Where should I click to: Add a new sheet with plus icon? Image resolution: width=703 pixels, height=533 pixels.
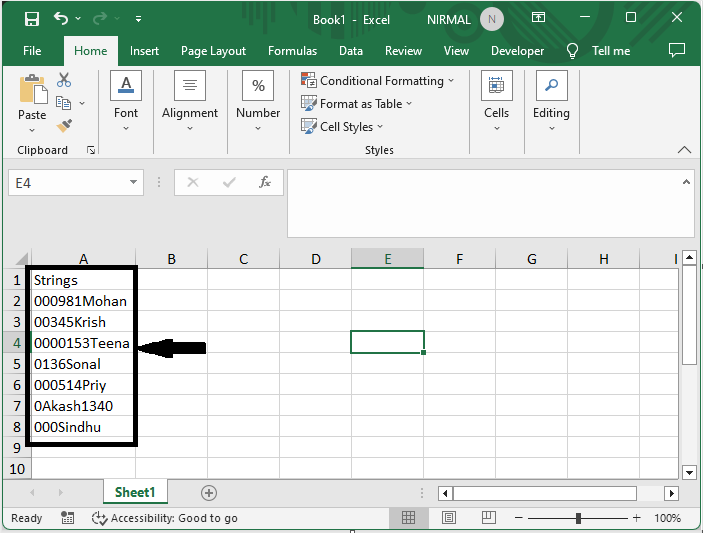coord(208,493)
